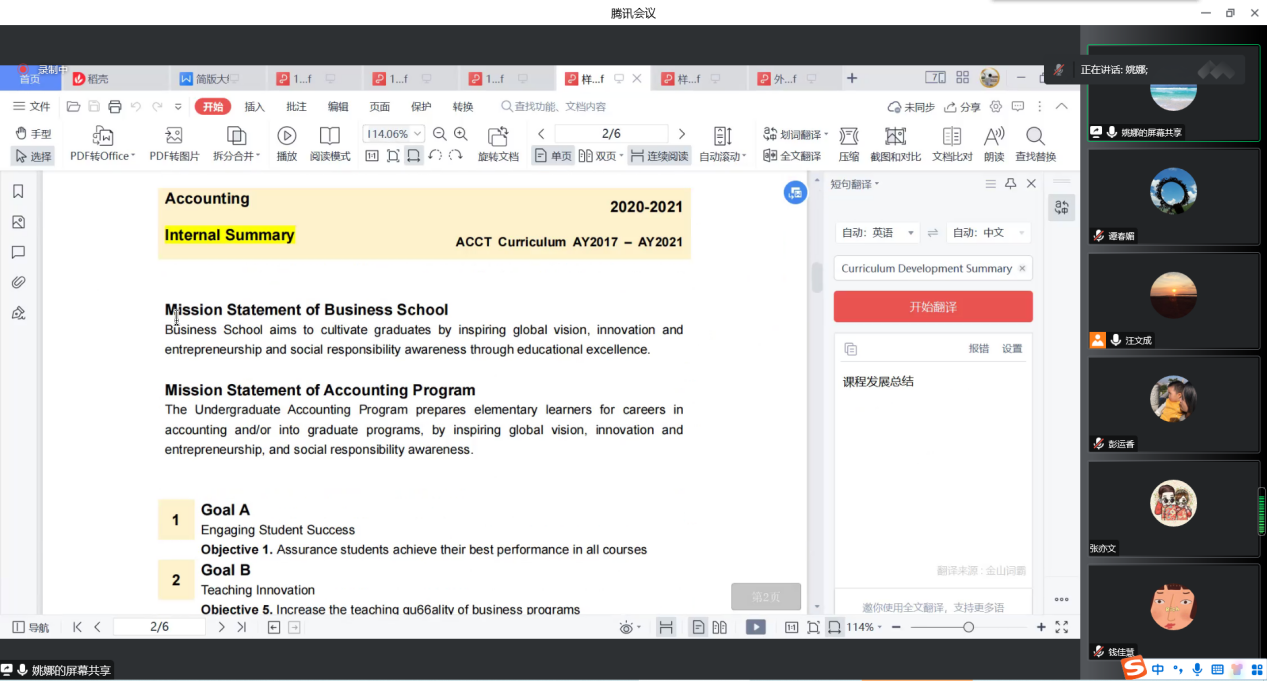
Task: Open the bookmark panel in left sidebar
Action: tap(18, 191)
